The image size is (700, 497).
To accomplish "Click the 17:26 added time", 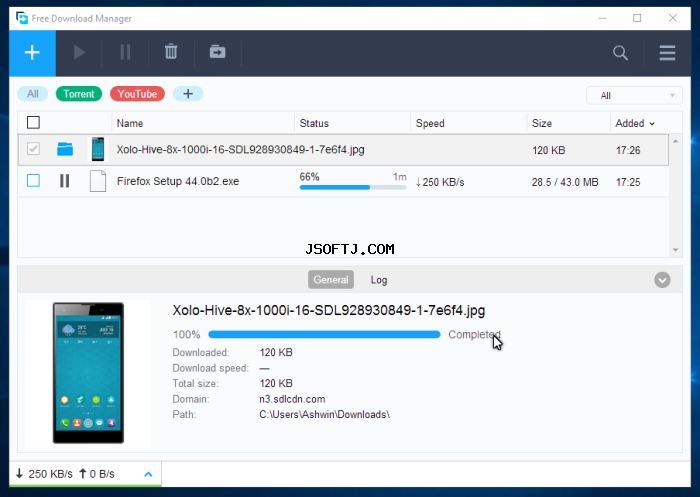I will tap(628, 150).
